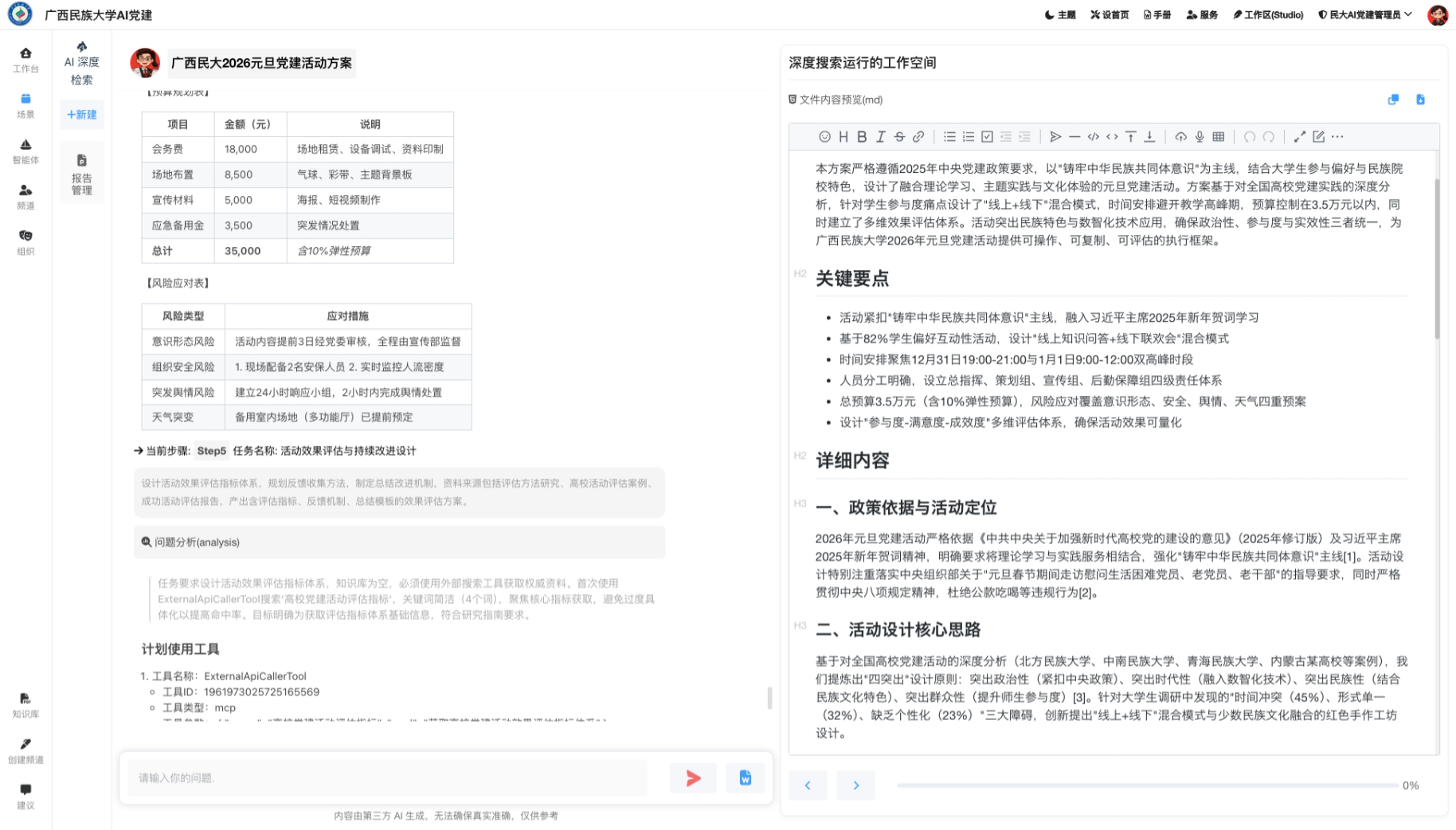
Task: Insert a link with the toolbar link icon
Action: [918, 137]
